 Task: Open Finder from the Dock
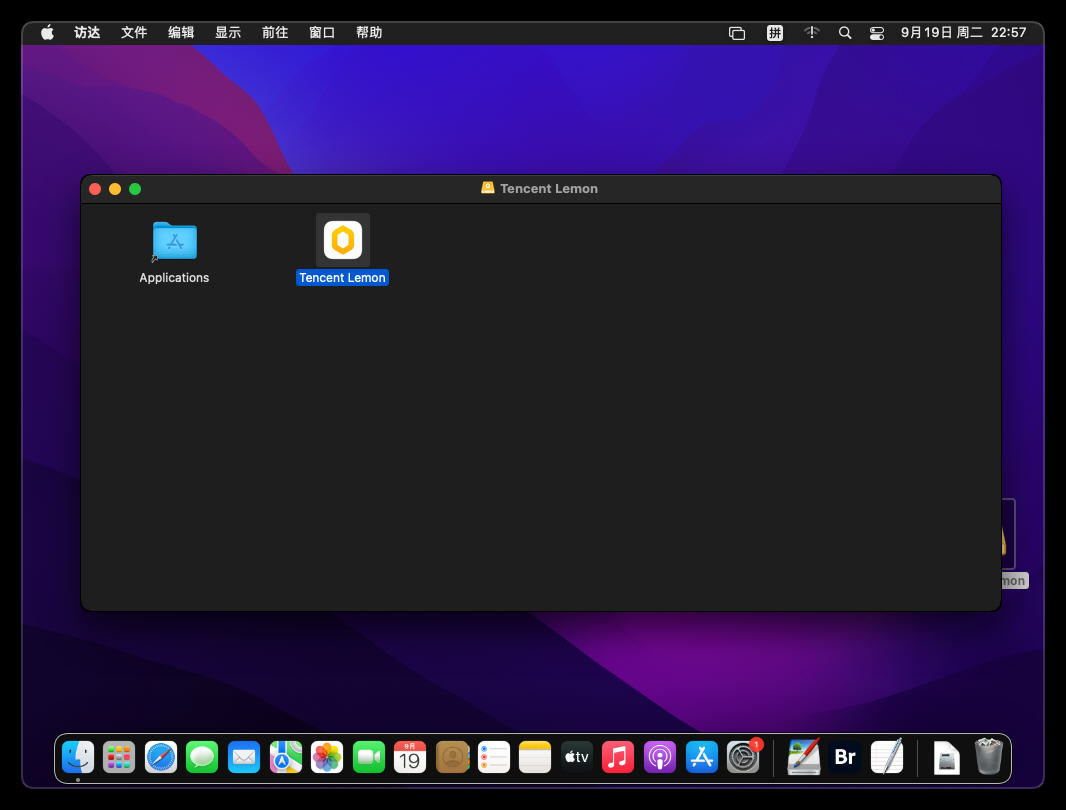[78, 757]
